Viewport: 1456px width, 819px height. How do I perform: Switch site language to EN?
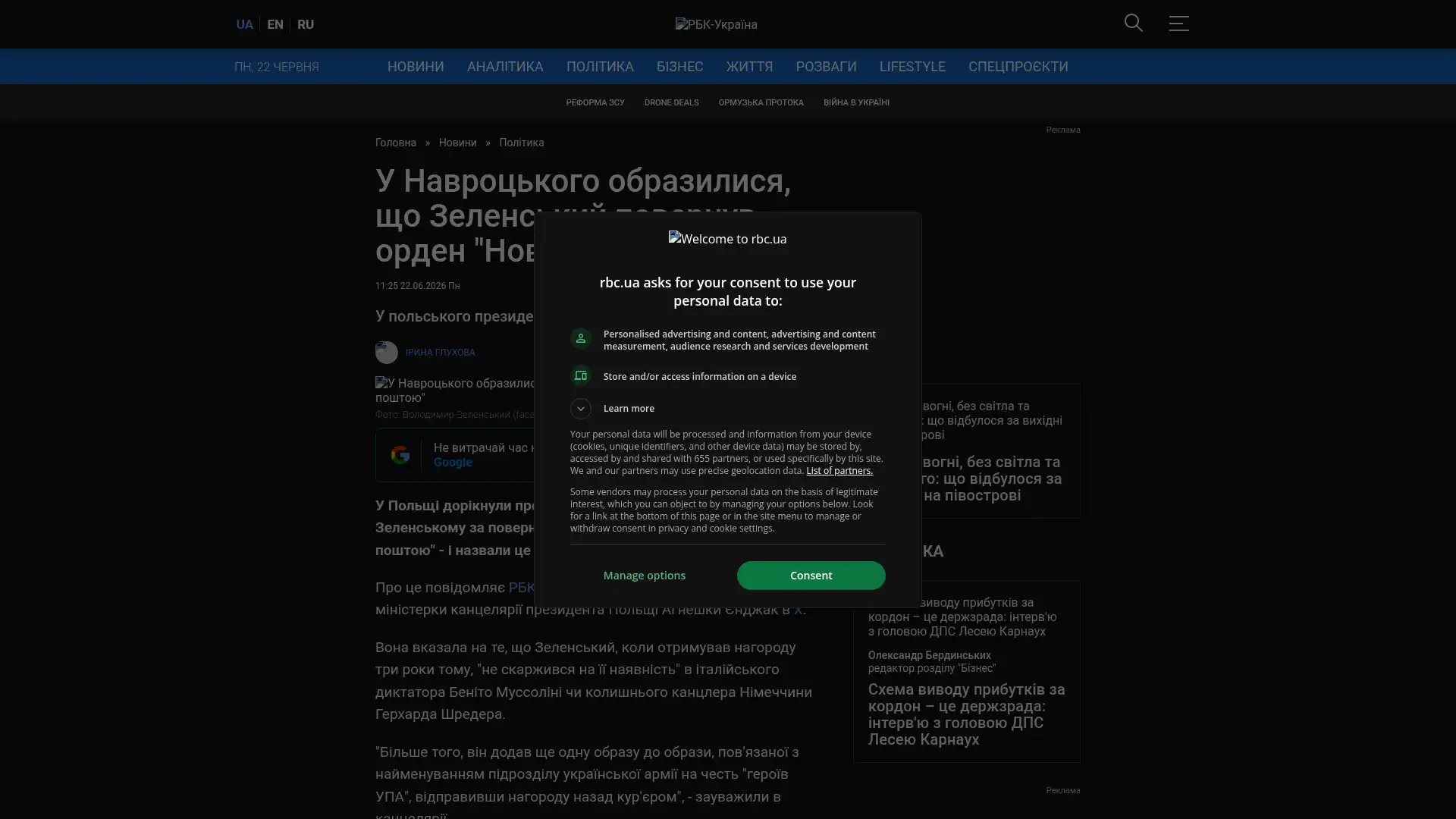[x=275, y=24]
